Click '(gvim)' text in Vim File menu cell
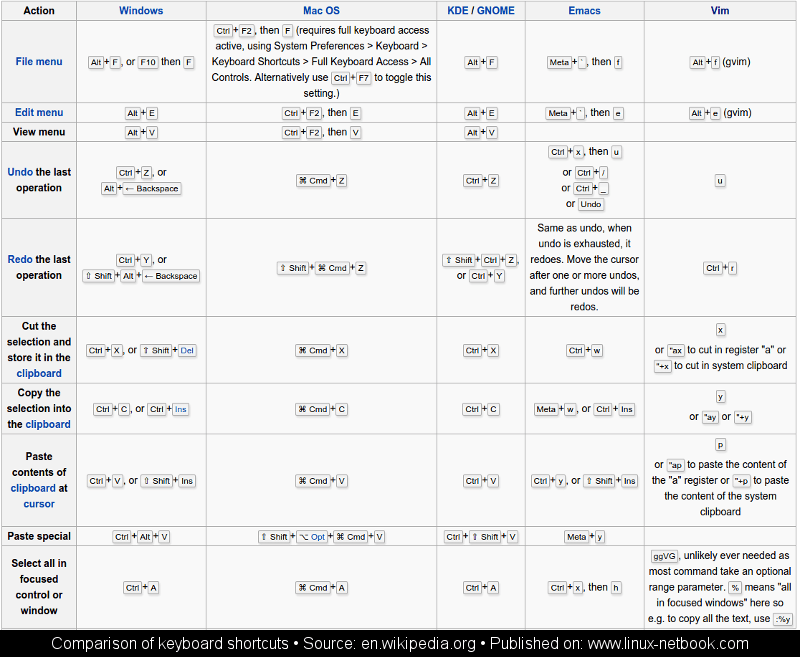 pos(736,62)
